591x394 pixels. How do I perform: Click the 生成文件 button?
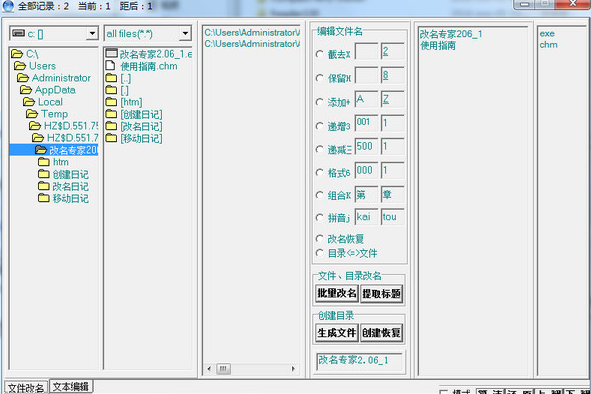click(337, 333)
